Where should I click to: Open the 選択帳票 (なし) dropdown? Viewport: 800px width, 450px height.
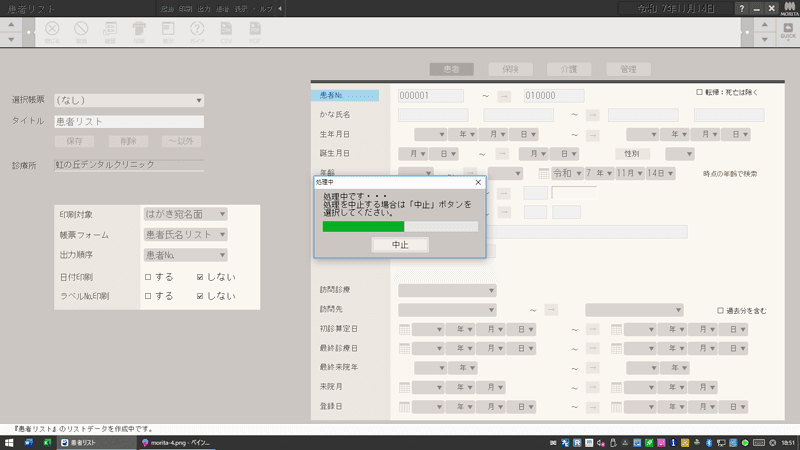click(x=129, y=101)
